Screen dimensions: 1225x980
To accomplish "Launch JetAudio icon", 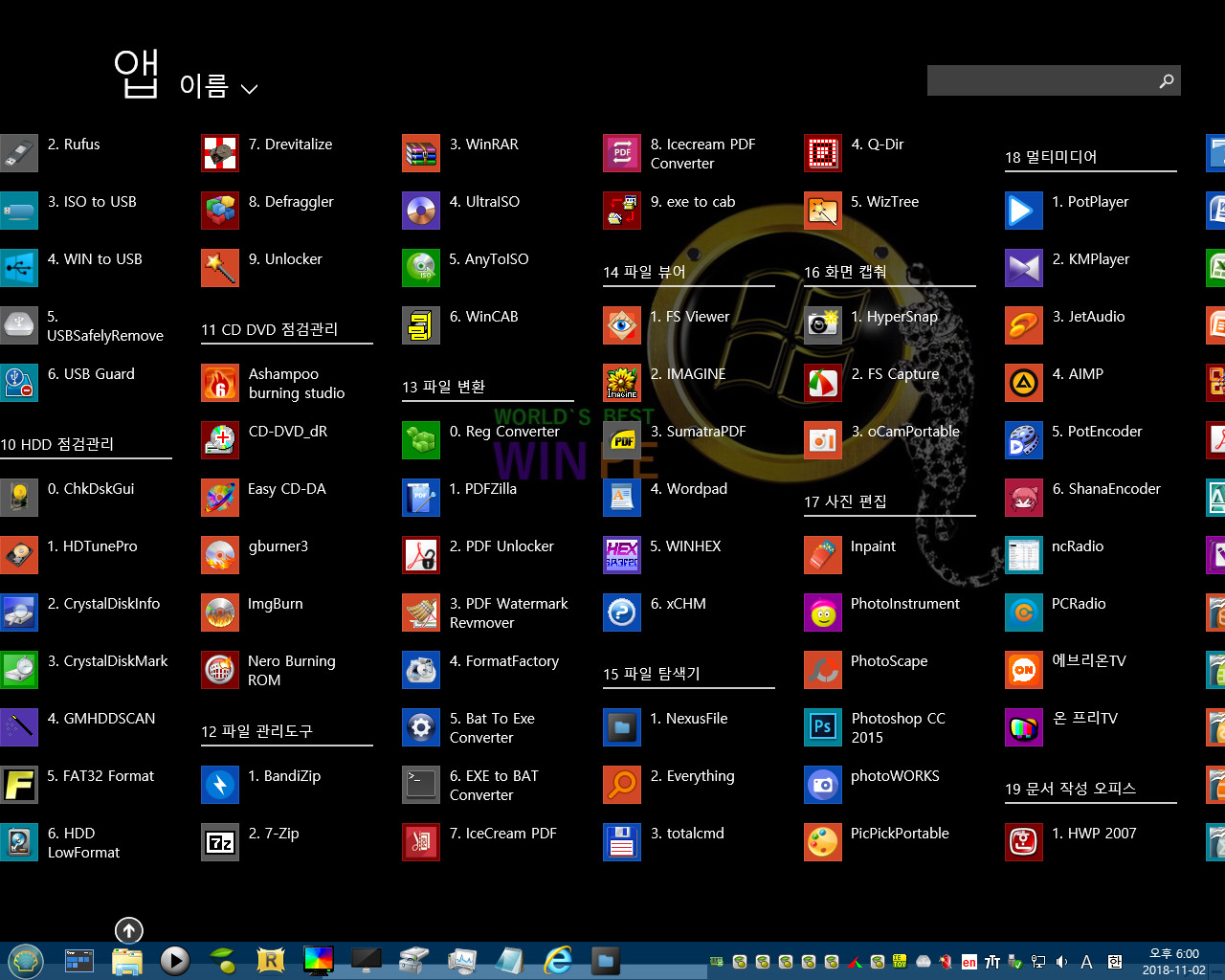I will 1024,325.
